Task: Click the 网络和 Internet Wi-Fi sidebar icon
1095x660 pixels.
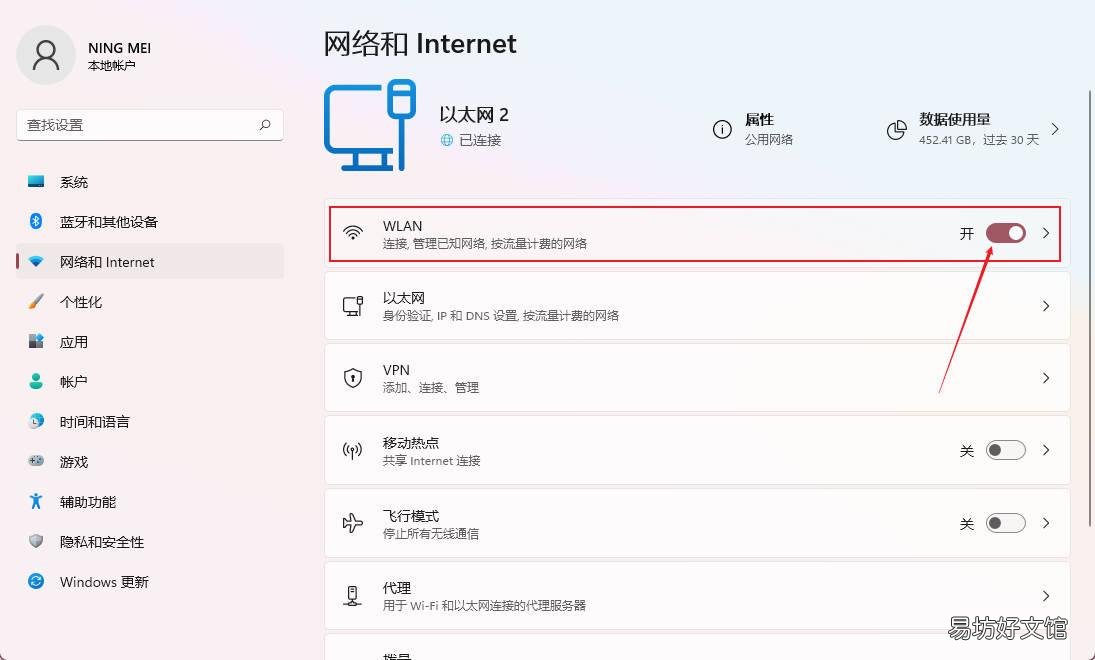Action: (36, 262)
